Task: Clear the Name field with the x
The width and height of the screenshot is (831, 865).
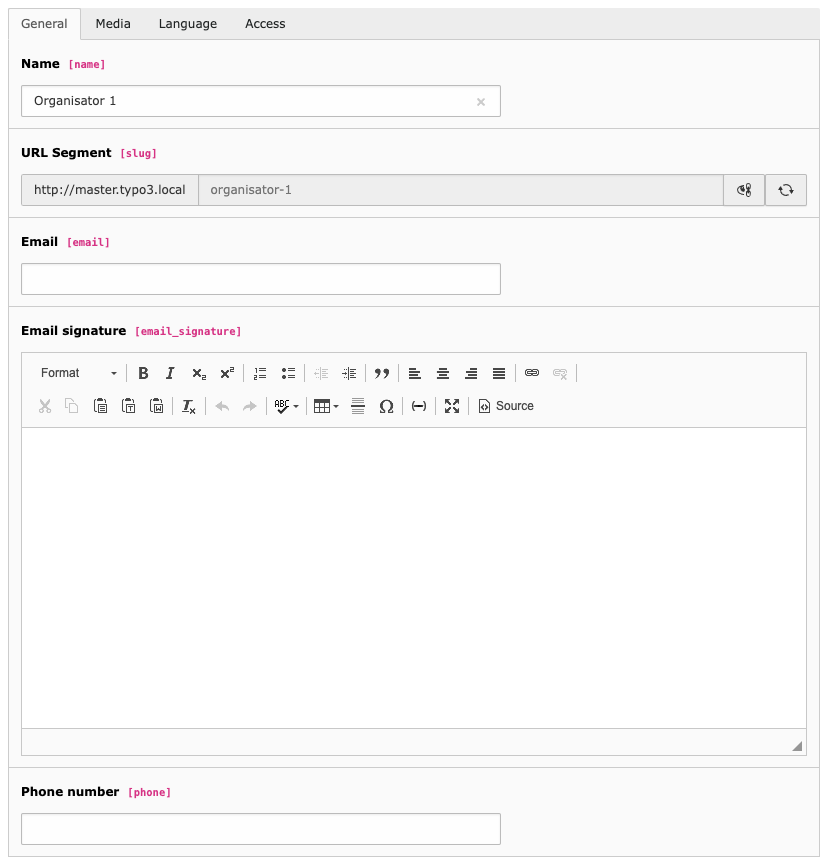Action: (481, 102)
